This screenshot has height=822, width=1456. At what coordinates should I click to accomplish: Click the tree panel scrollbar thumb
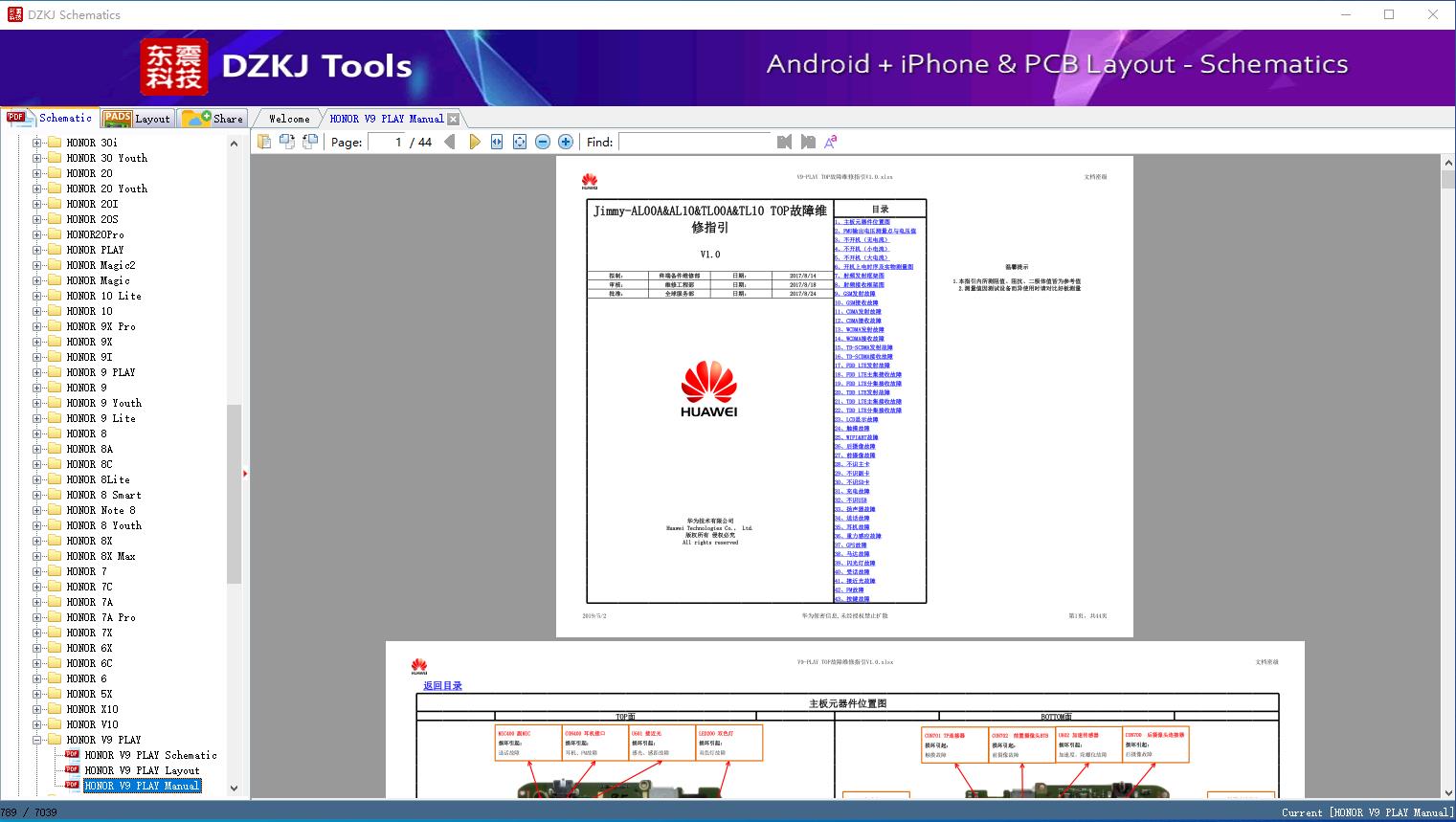point(234,494)
